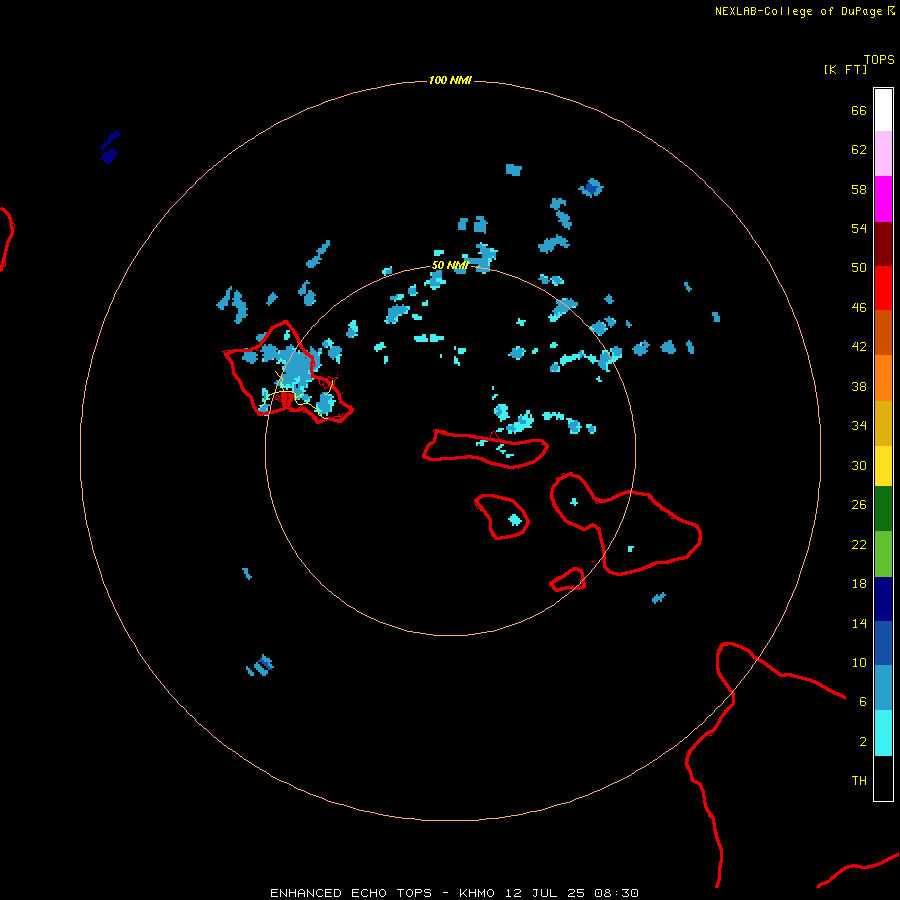Select the dark red 54 legend swatch

[x=883, y=244]
